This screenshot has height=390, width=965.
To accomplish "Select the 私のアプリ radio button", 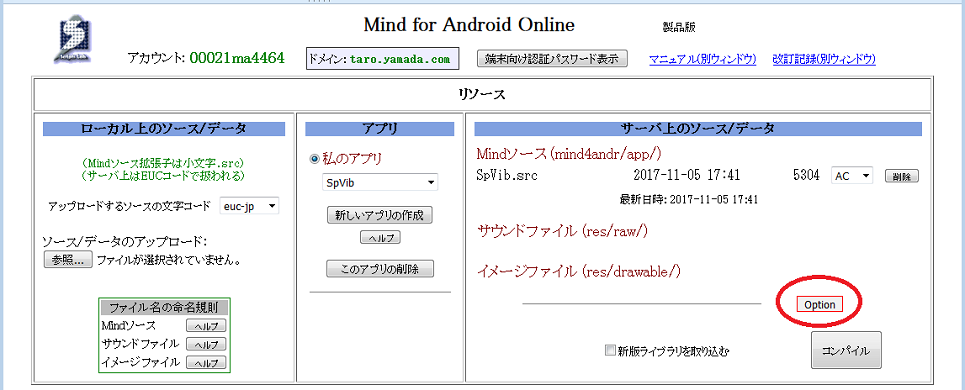I will coord(315,159).
